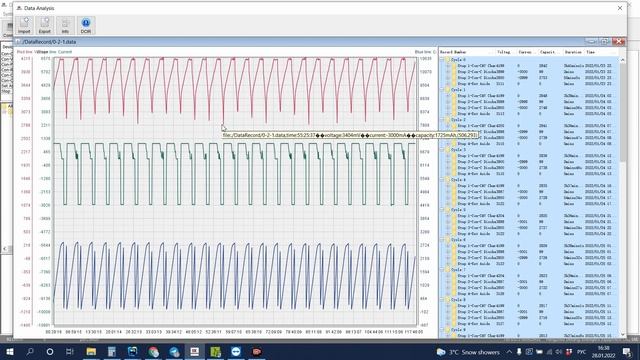Image resolution: width=640 pixels, height=360 pixels.
Task: Collapse the Cycle 2 tree node
Action: click(442, 120)
